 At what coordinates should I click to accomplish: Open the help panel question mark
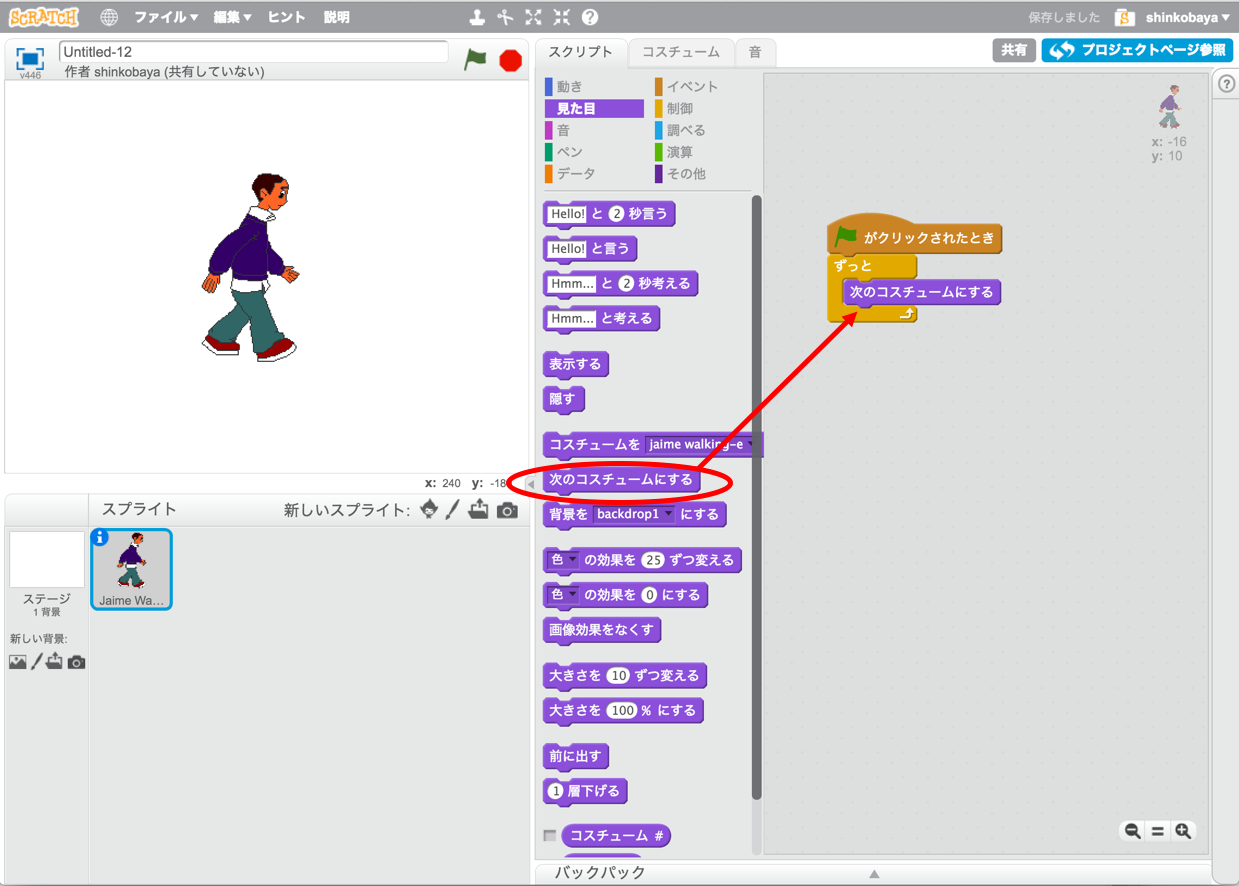pos(1227,84)
